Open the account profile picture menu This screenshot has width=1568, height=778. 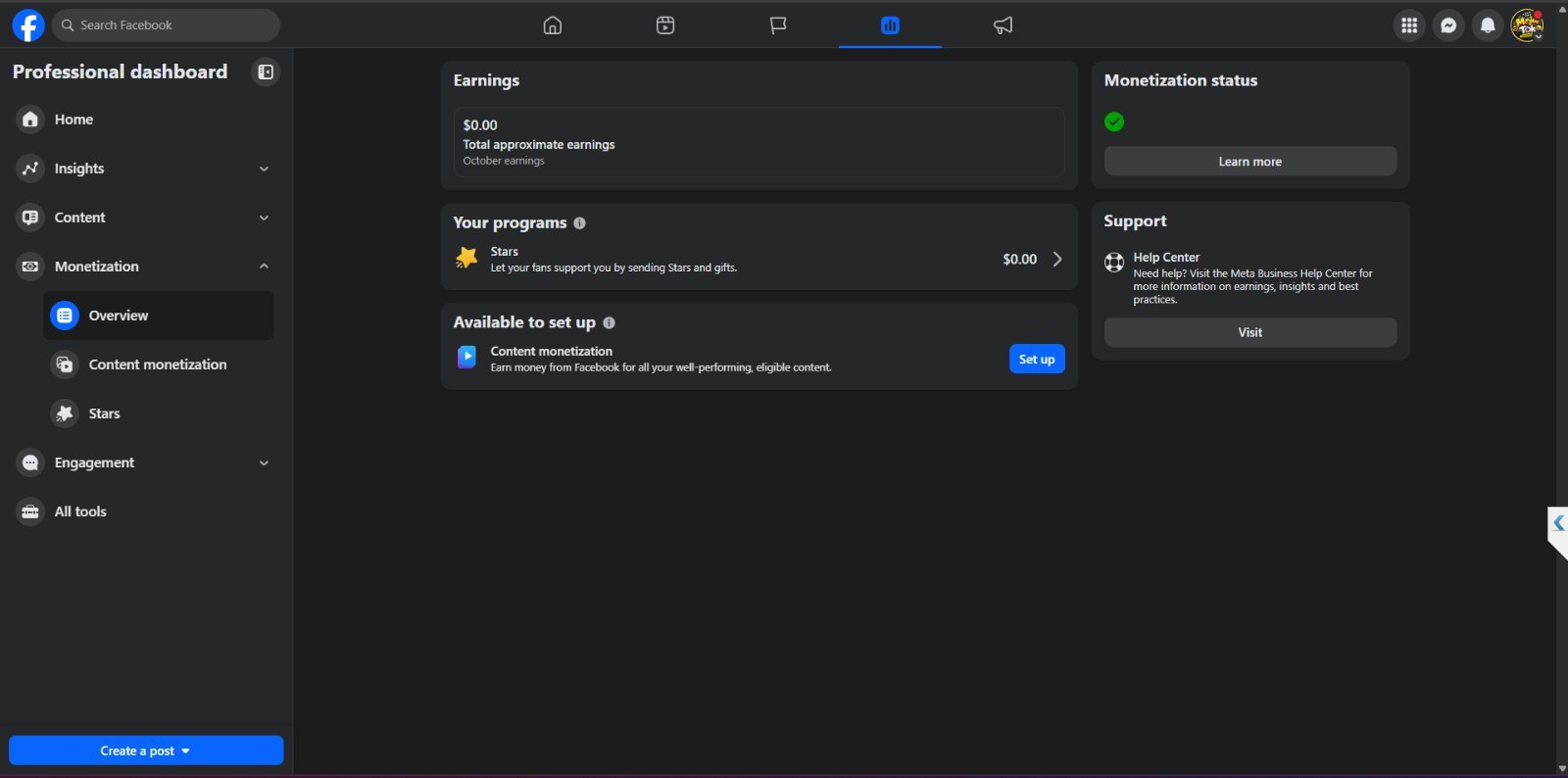[1527, 25]
